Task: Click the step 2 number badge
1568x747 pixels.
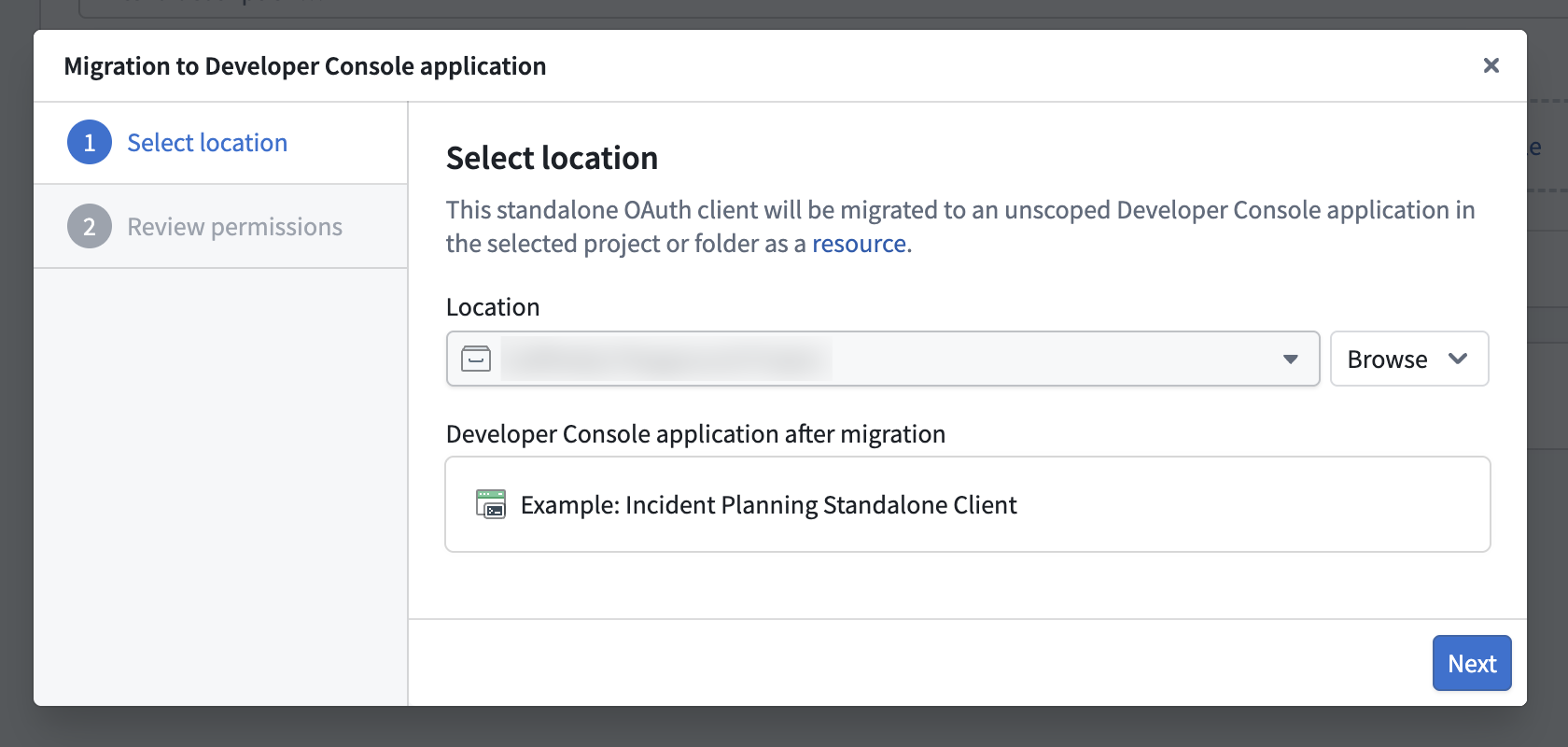Action: tap(90, 226)
